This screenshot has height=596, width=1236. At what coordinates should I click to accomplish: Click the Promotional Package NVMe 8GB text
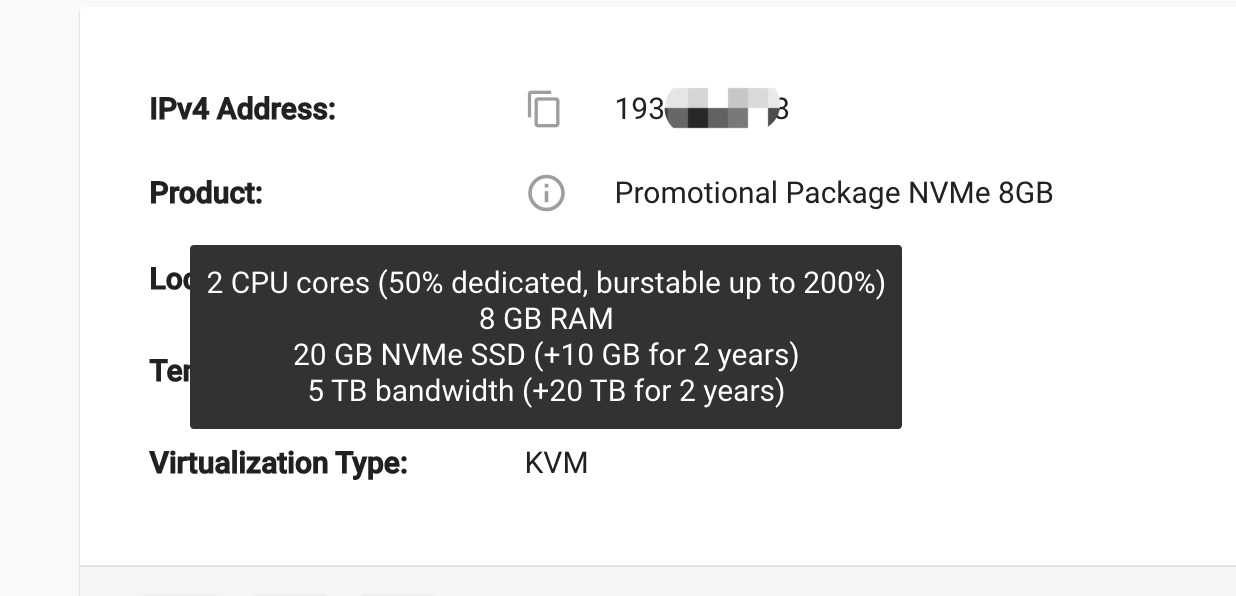[834, 193]
